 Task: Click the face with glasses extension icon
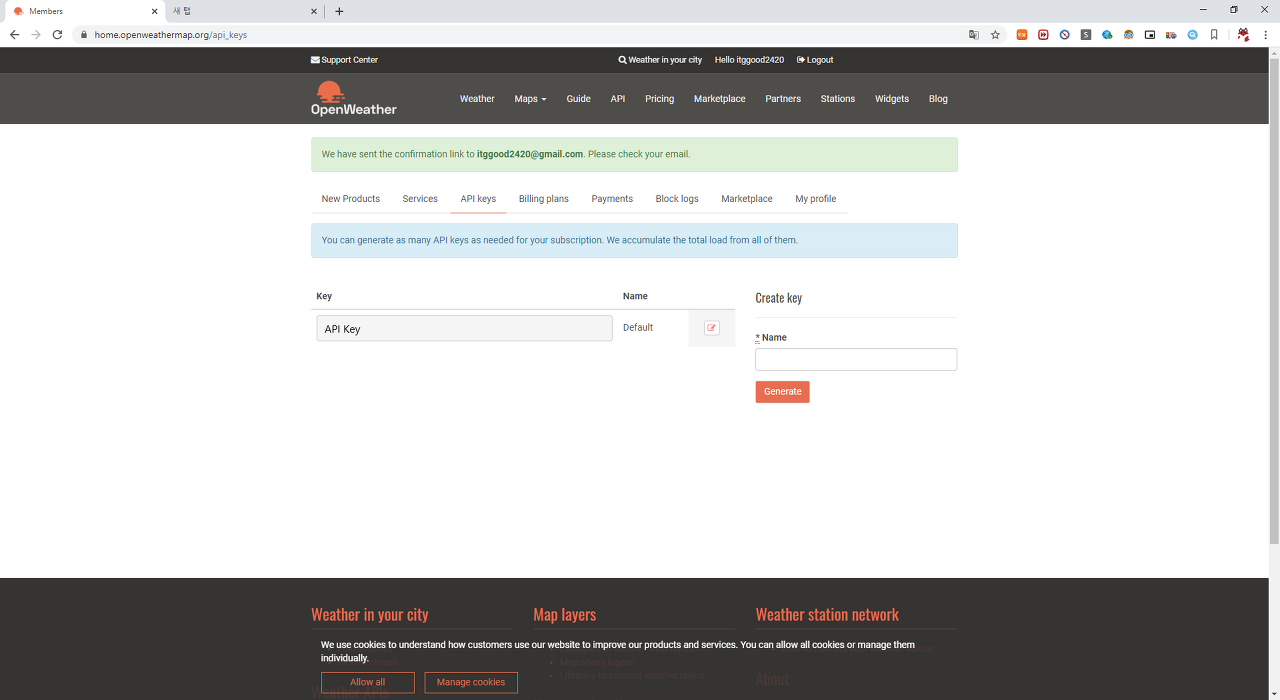[1128, 34]
